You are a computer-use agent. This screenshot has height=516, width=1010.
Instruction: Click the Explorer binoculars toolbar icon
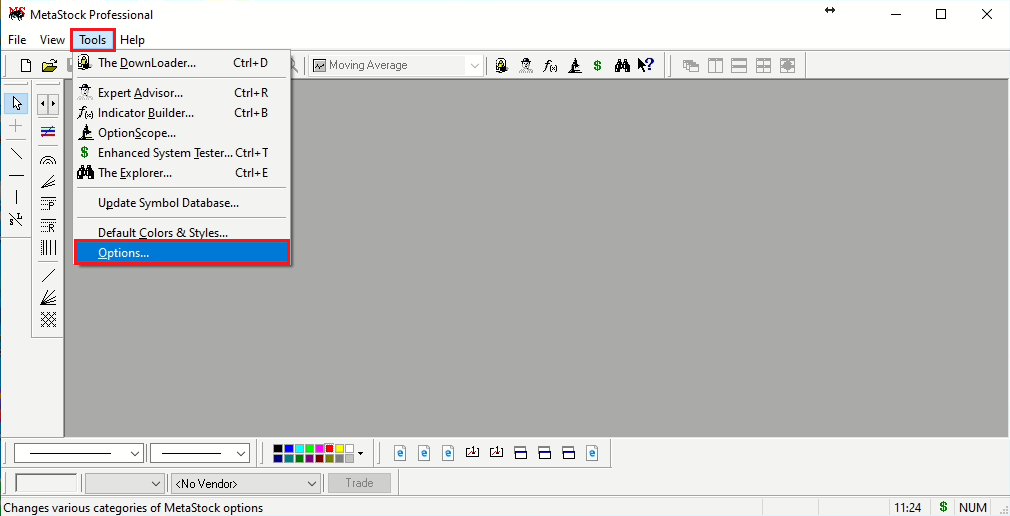pyautogui.click(x=622, y=65)
